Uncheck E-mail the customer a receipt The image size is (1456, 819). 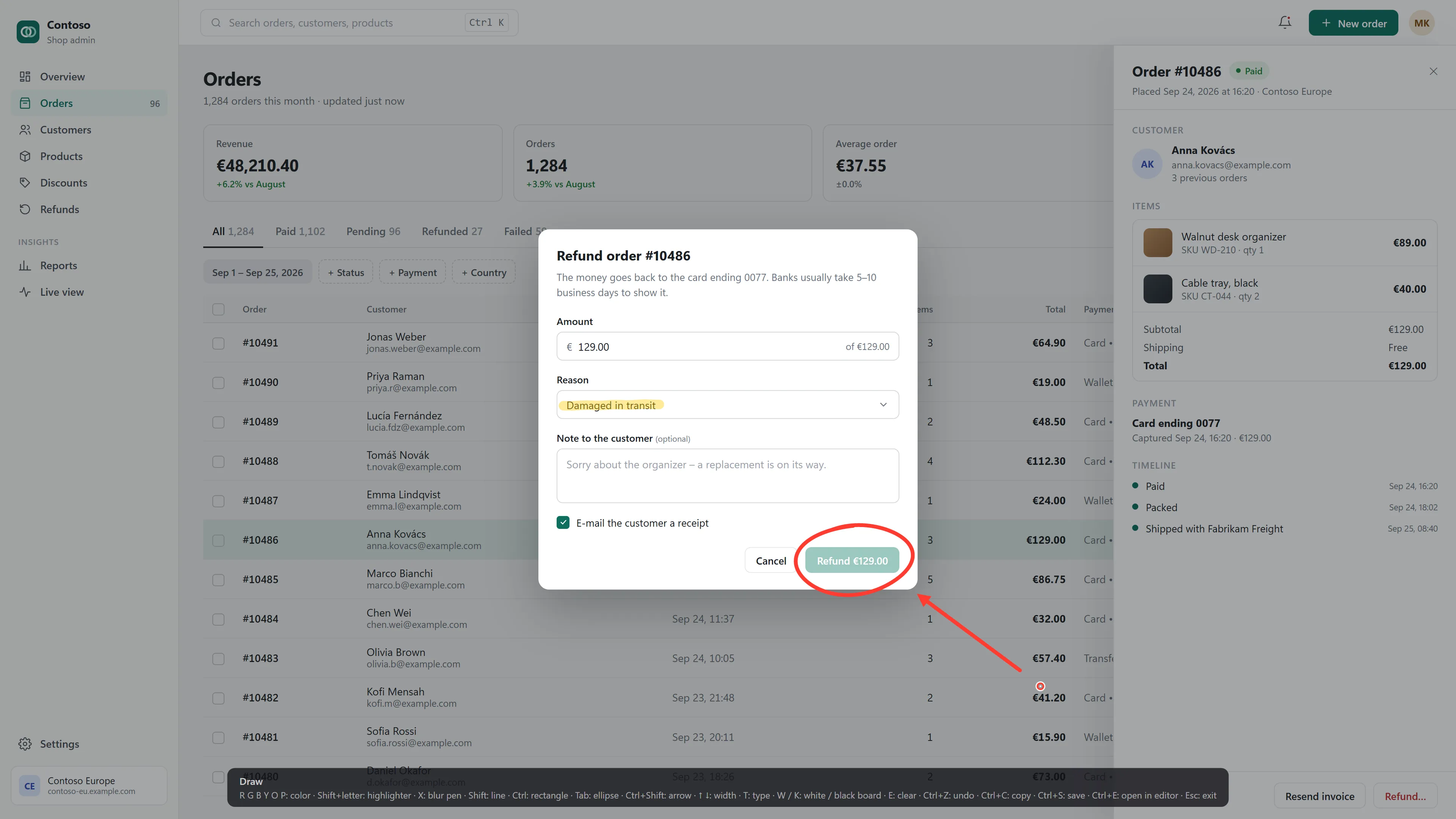(x=563, y=522)
